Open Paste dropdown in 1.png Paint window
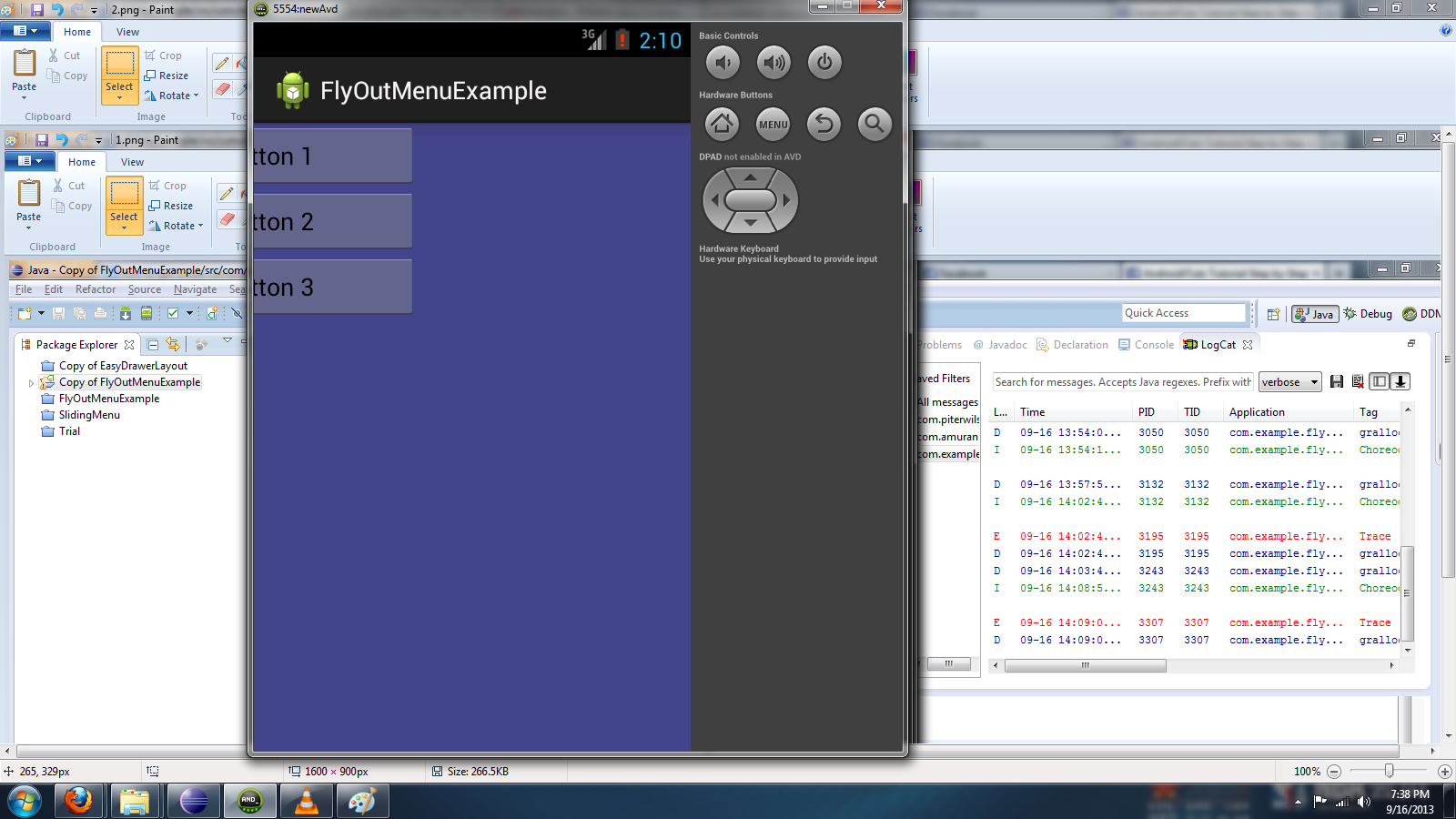The height and width of the screenshot is (819, 1456). coord(28,221)
